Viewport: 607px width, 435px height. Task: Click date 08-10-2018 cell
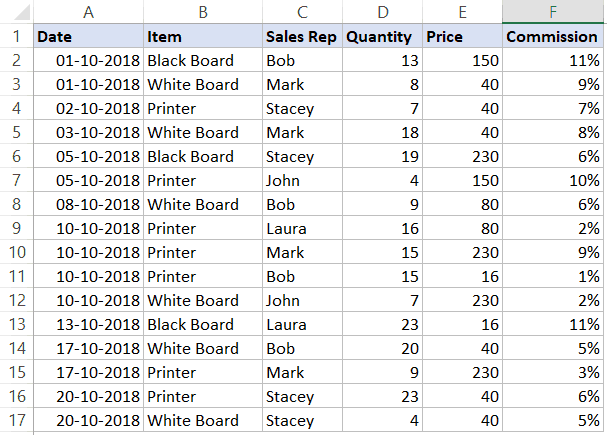click(89, 204)
